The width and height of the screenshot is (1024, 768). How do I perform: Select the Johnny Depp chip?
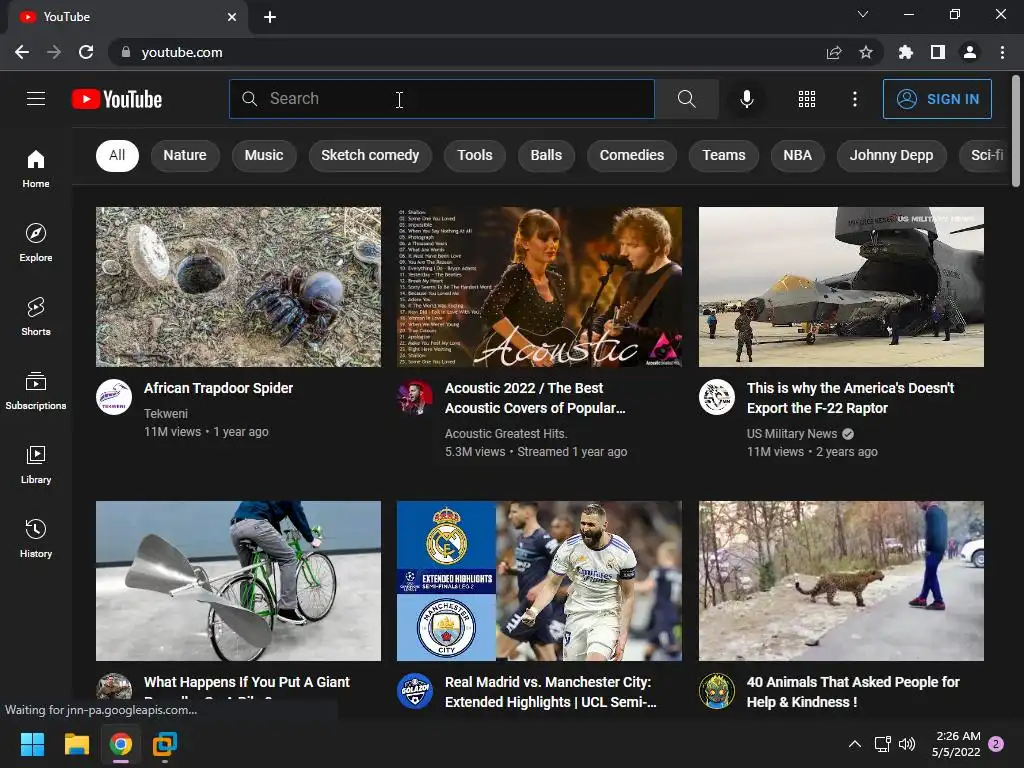(891, 155)
